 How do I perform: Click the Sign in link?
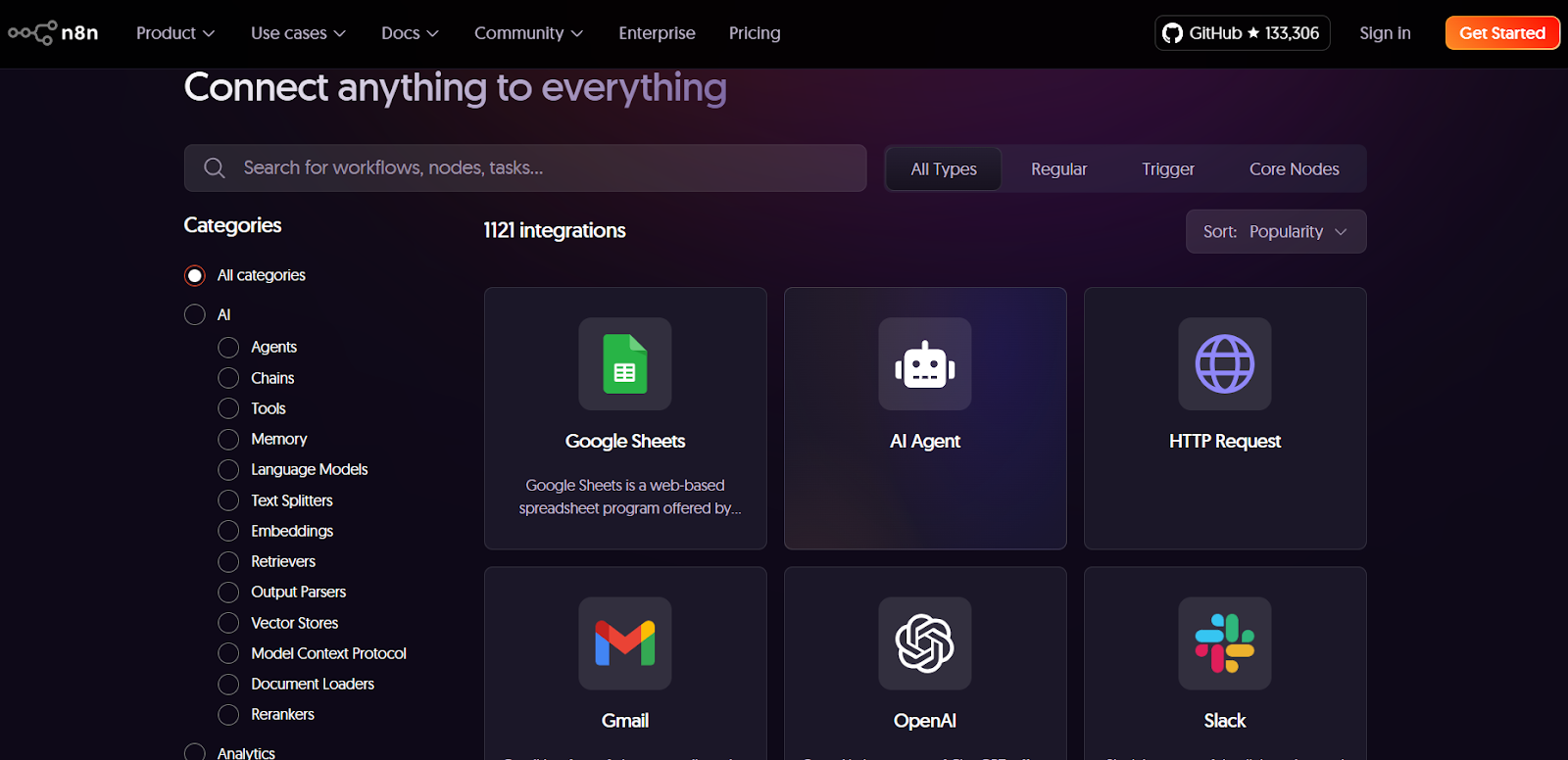pyautogui.click(x=1385, y=33)
